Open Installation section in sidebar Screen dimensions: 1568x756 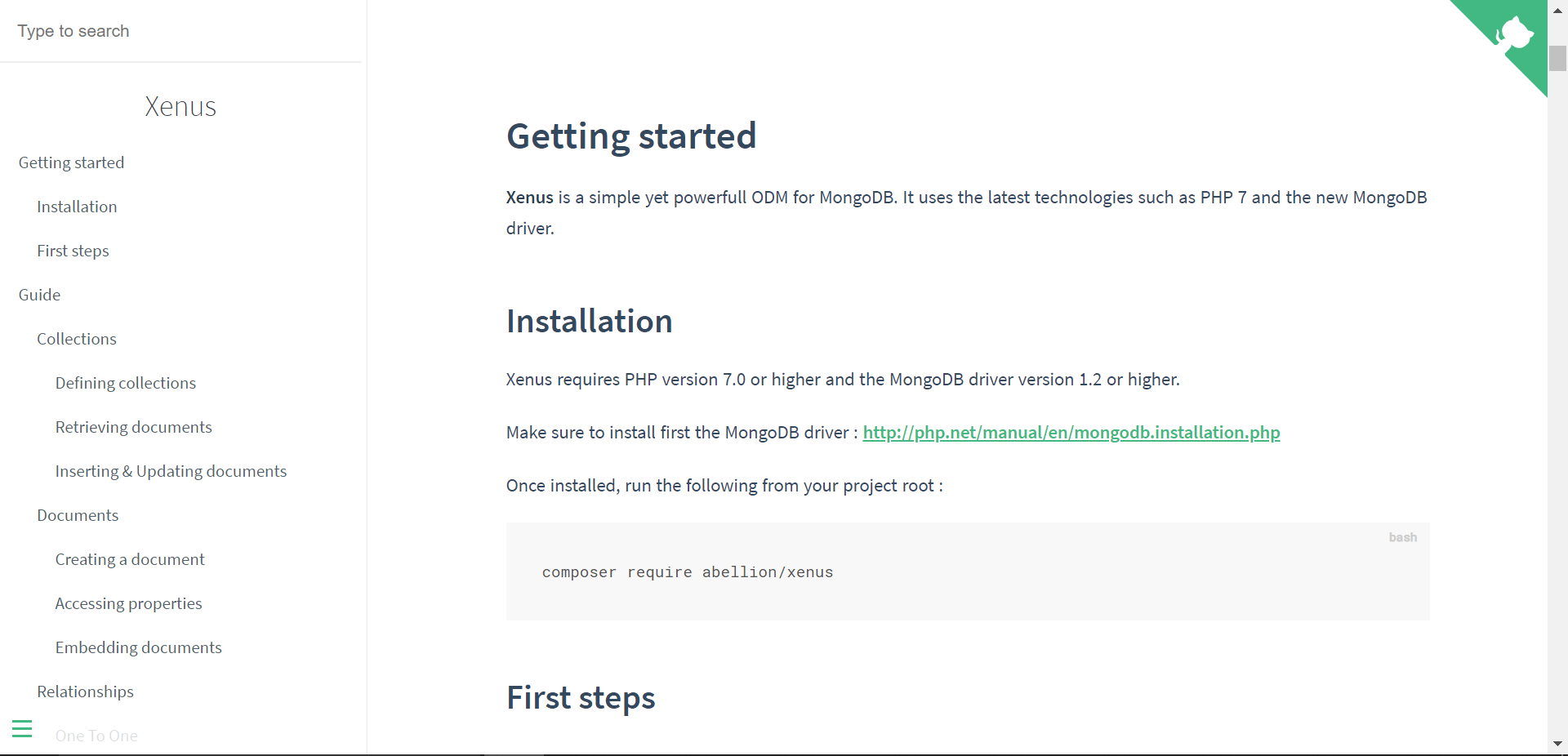point(77,207)
